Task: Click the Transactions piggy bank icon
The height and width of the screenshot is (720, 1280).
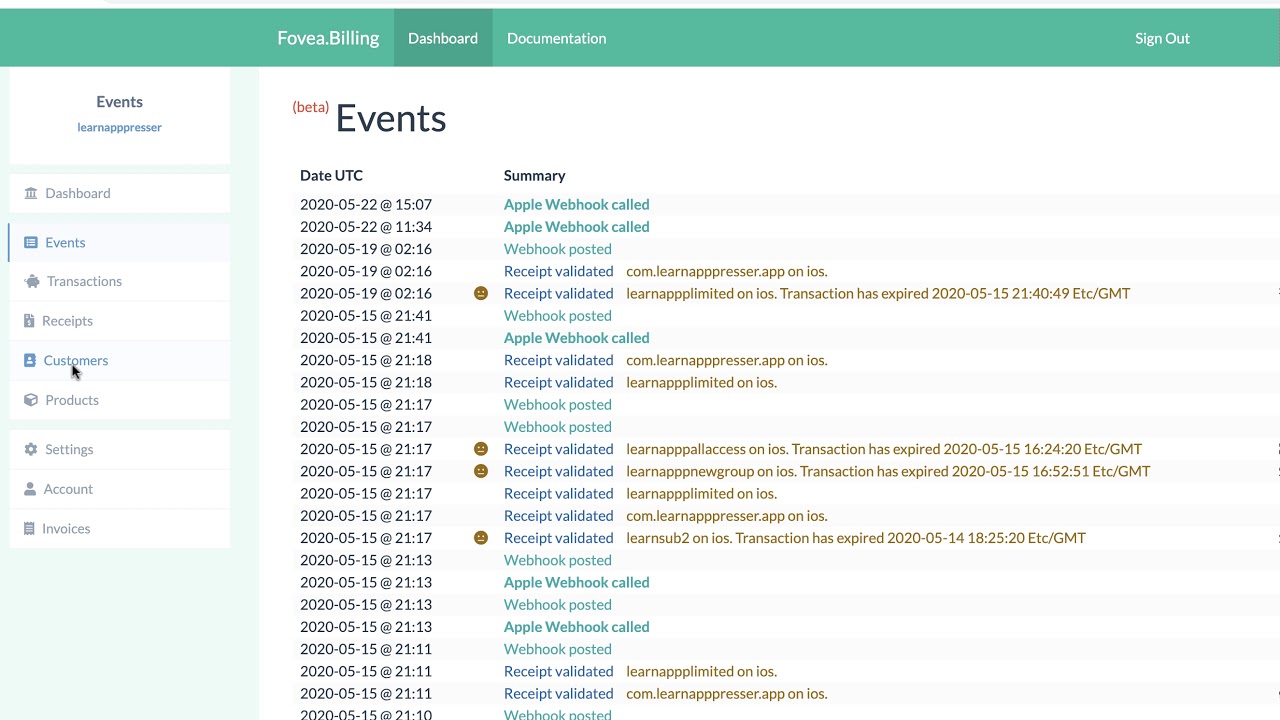Action: pos(32,281)
